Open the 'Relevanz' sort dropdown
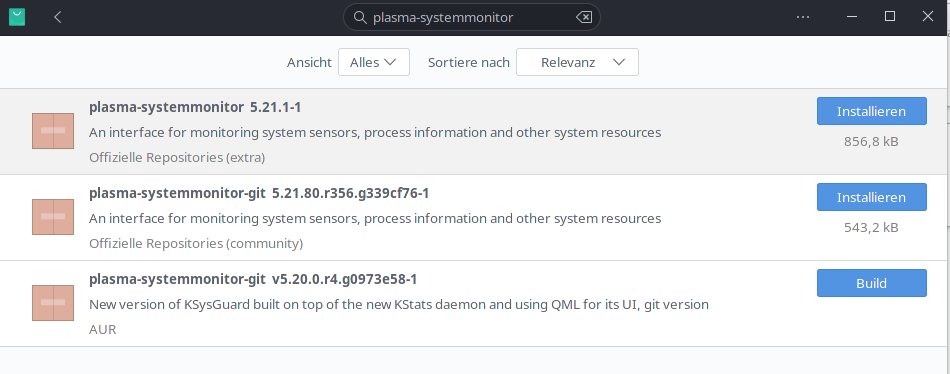The width and height of the screenshot is (950, 374). click(x=577, y=62)
